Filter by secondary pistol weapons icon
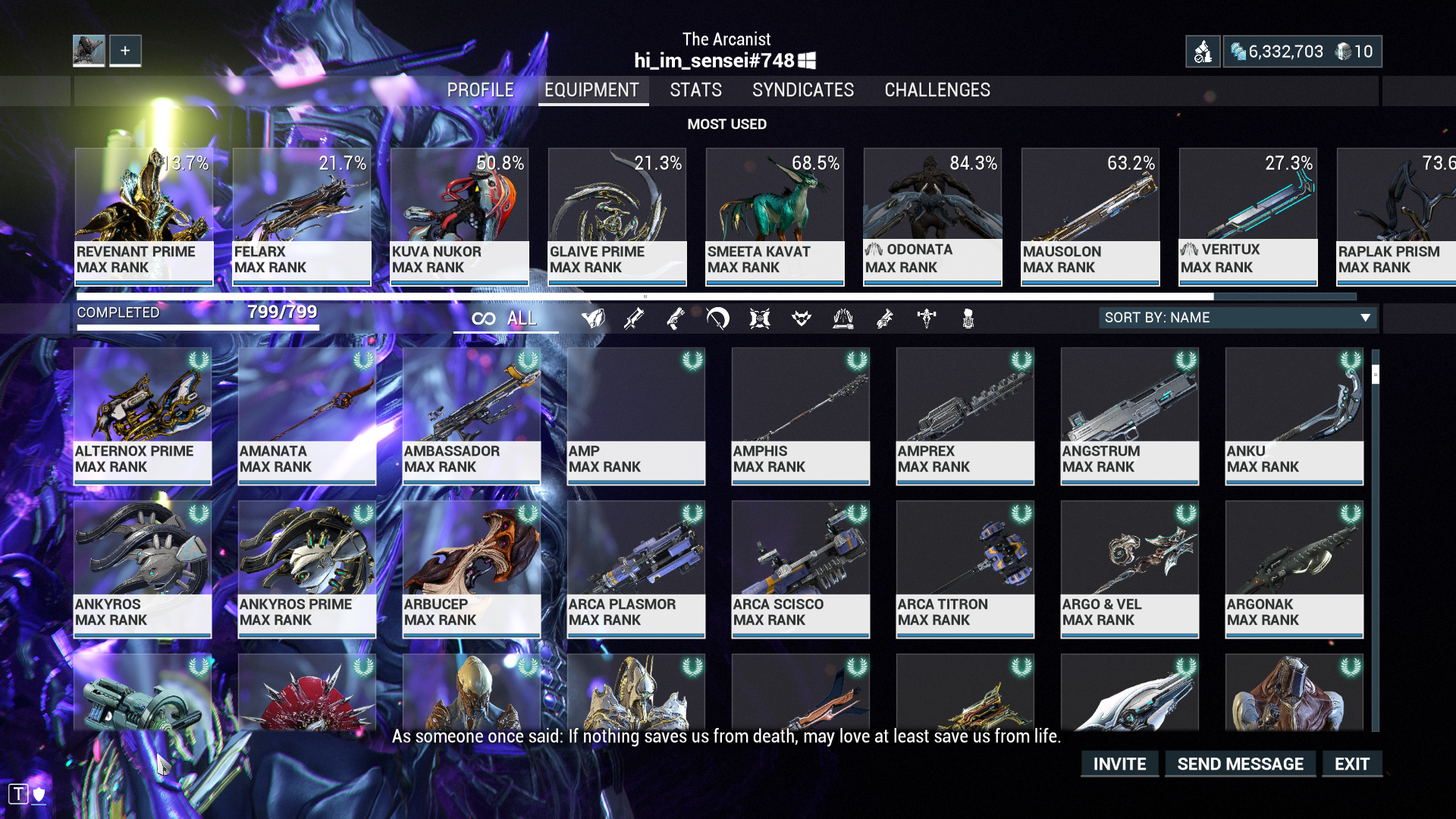The image size is (1456, 819). tap(676, 318)
